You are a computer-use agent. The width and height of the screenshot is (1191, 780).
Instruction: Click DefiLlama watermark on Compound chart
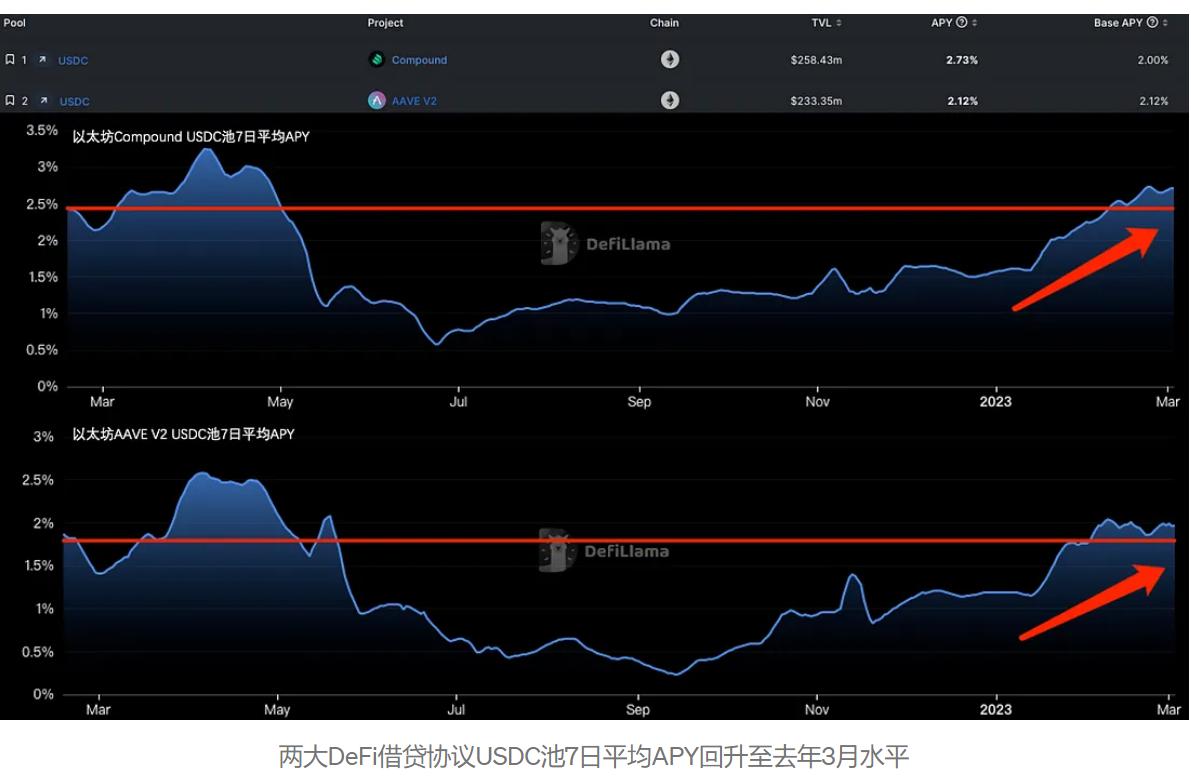tap(605, 244)
